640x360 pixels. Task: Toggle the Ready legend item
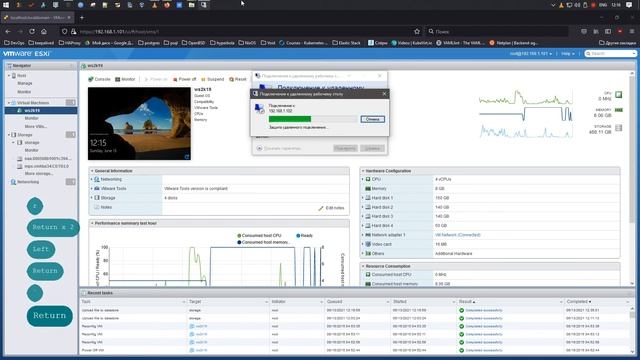[304, 236]
